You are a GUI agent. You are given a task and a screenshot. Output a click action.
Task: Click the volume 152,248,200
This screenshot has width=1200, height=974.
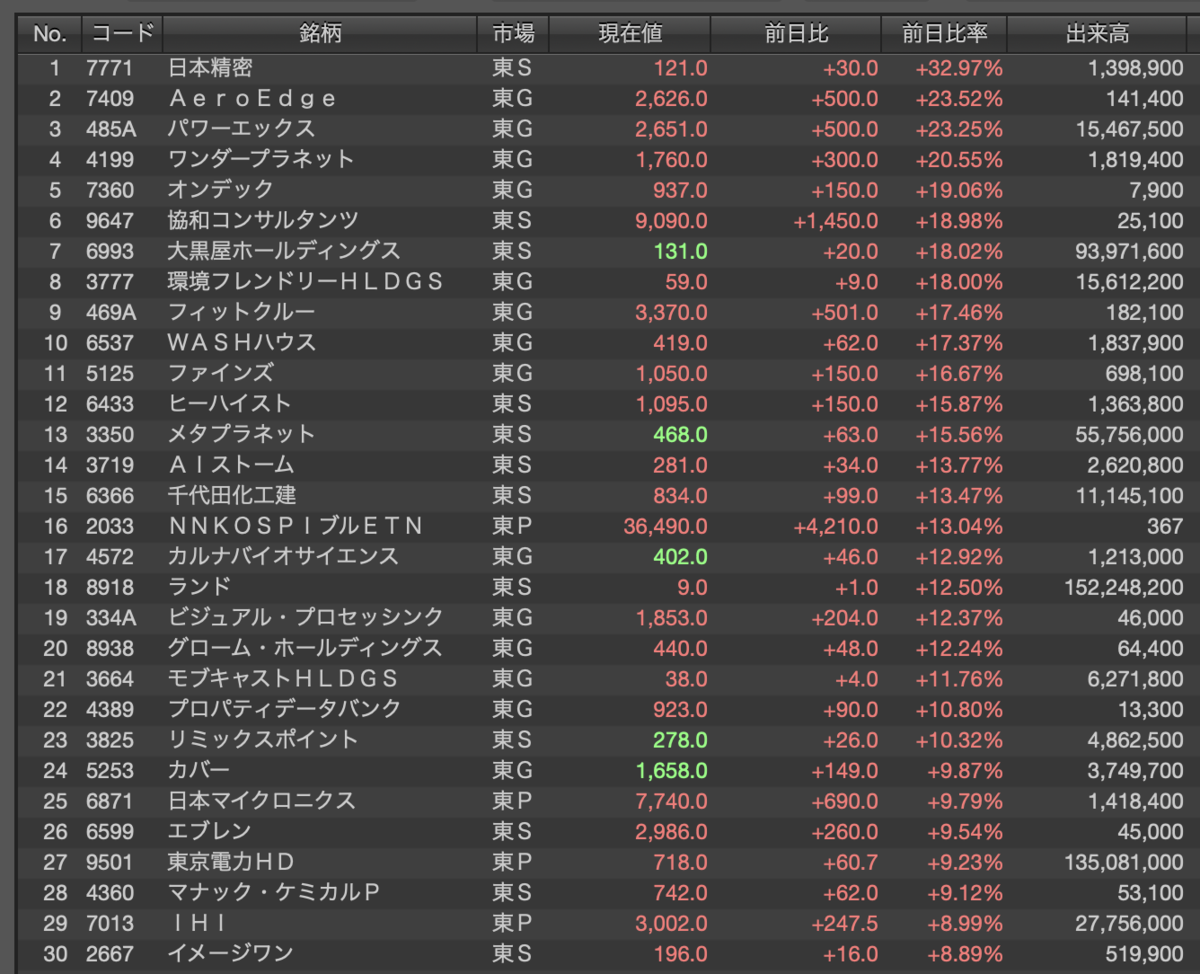pyautogui.click(x=1125, y=587)
